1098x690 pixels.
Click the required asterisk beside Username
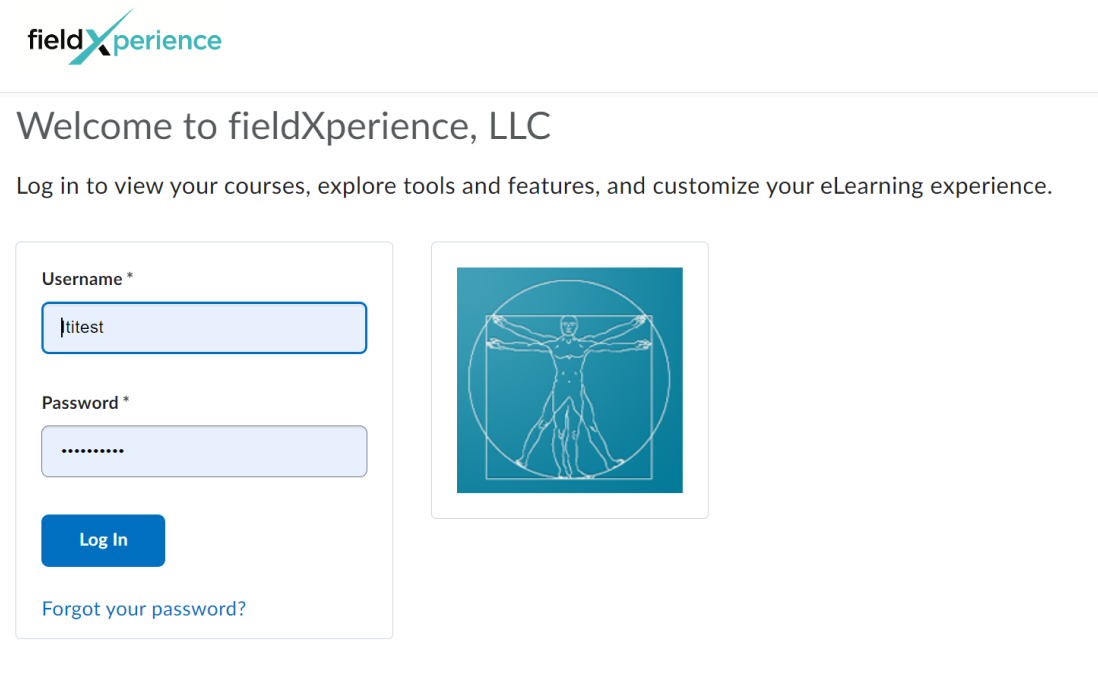pyautogui.click(x=130, y=276)
